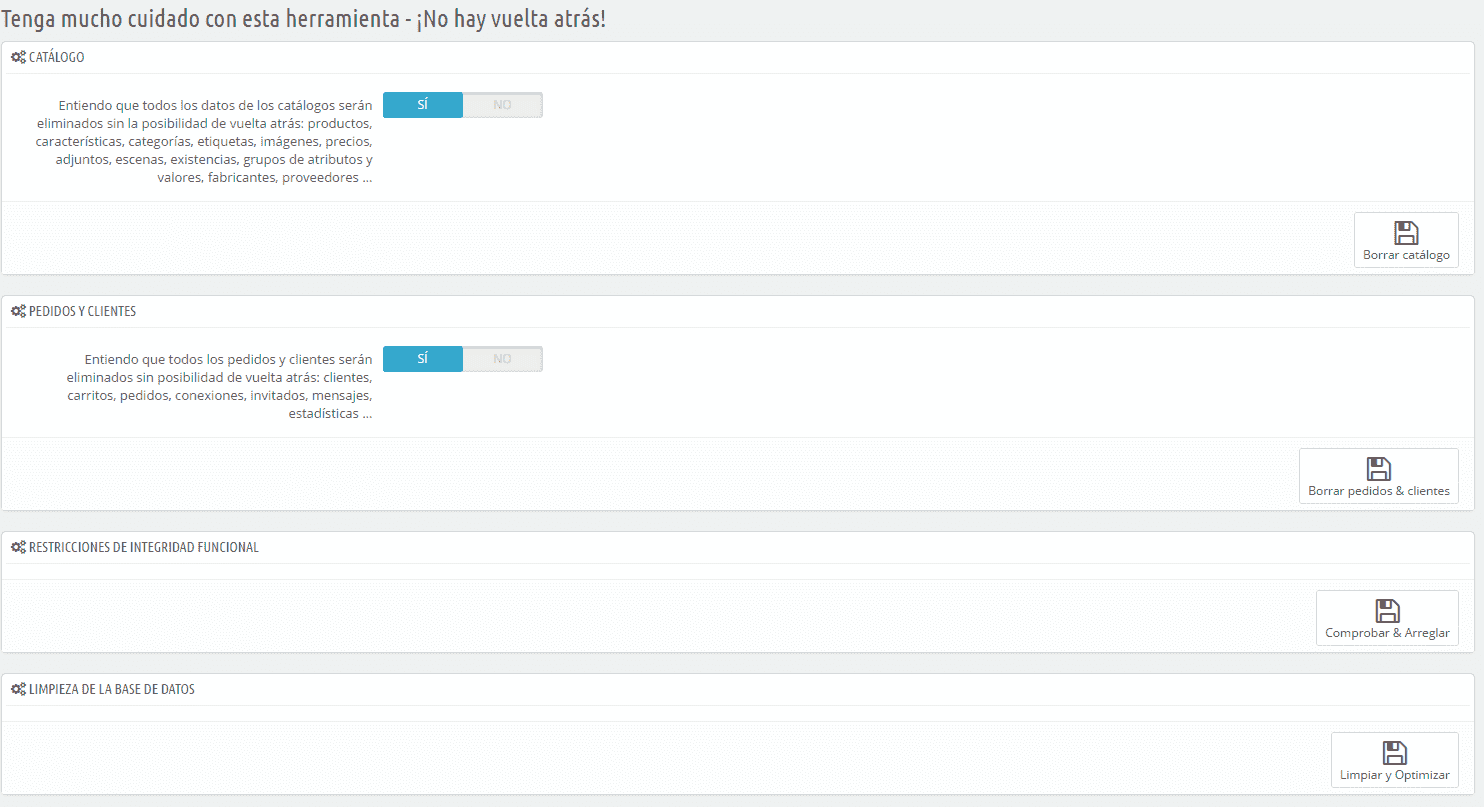Click floppy disk icon above Comprobar & Arreglar
The image size is (1484, 807).
coord(1387,611)
